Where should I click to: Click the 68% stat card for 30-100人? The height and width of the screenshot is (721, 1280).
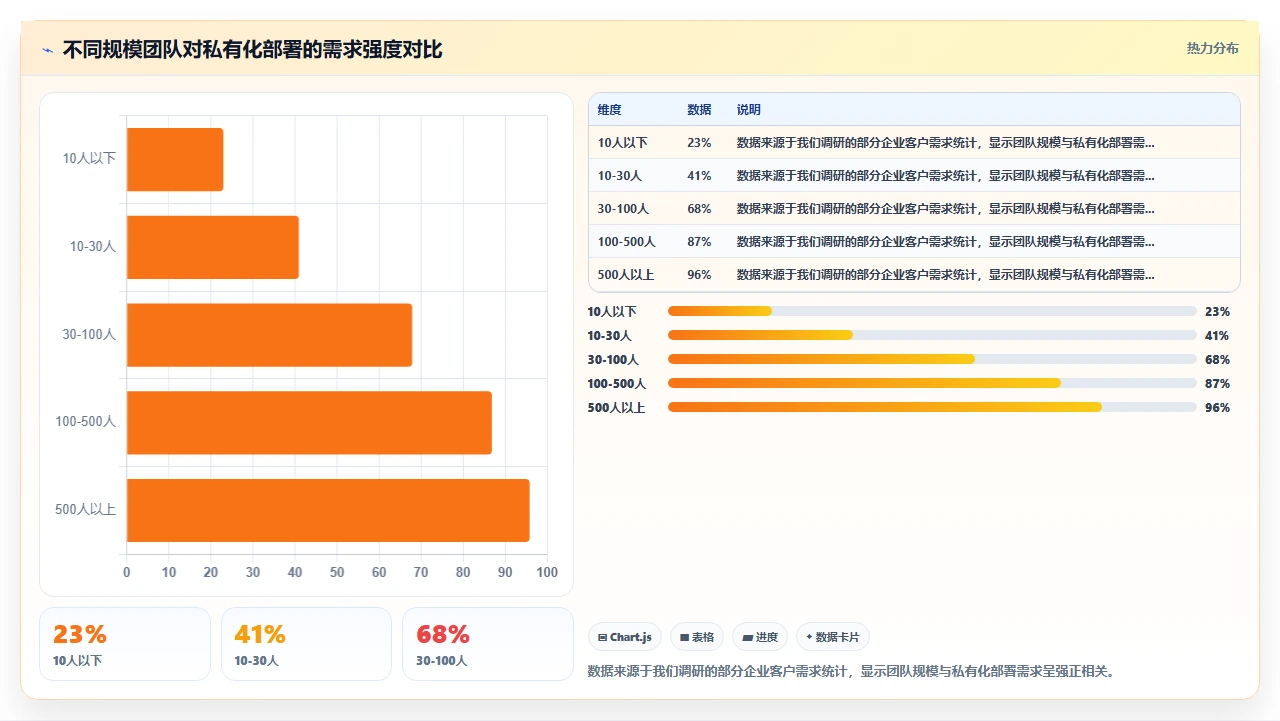tap(488, 644)
